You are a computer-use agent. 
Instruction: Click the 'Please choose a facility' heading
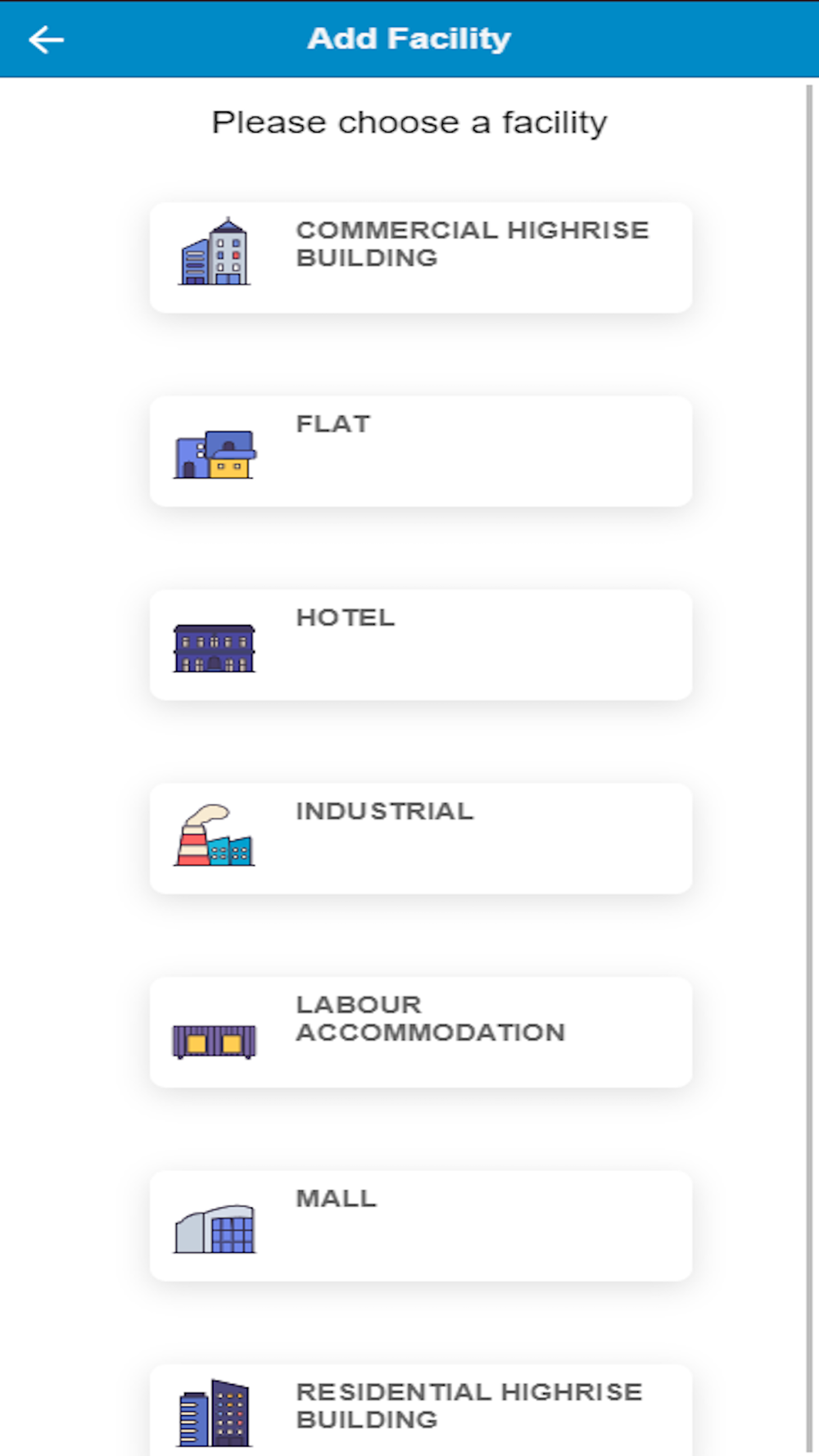coord(409,123)
